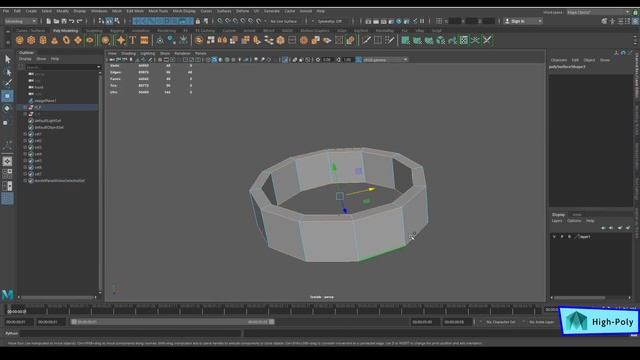
Task: Click the Mirror shelf icon
Action: click(222, 40)
